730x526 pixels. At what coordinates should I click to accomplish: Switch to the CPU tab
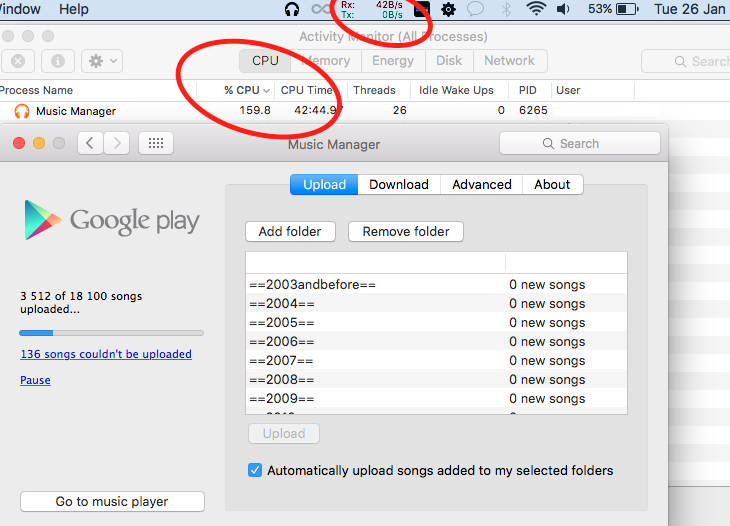click(x=265, y=61)
